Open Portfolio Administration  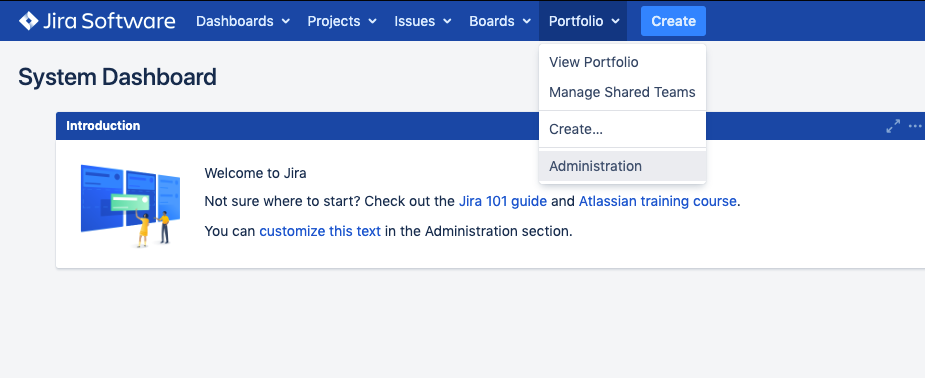622,166
